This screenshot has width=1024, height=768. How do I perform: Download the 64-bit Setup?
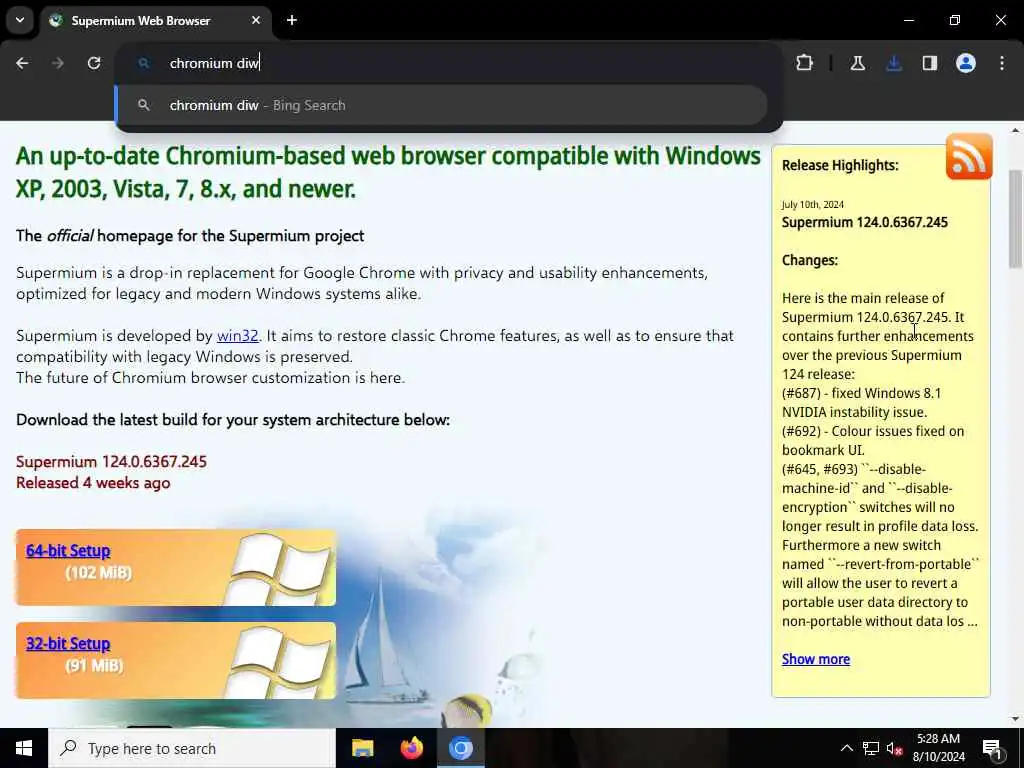pos(68,551)
